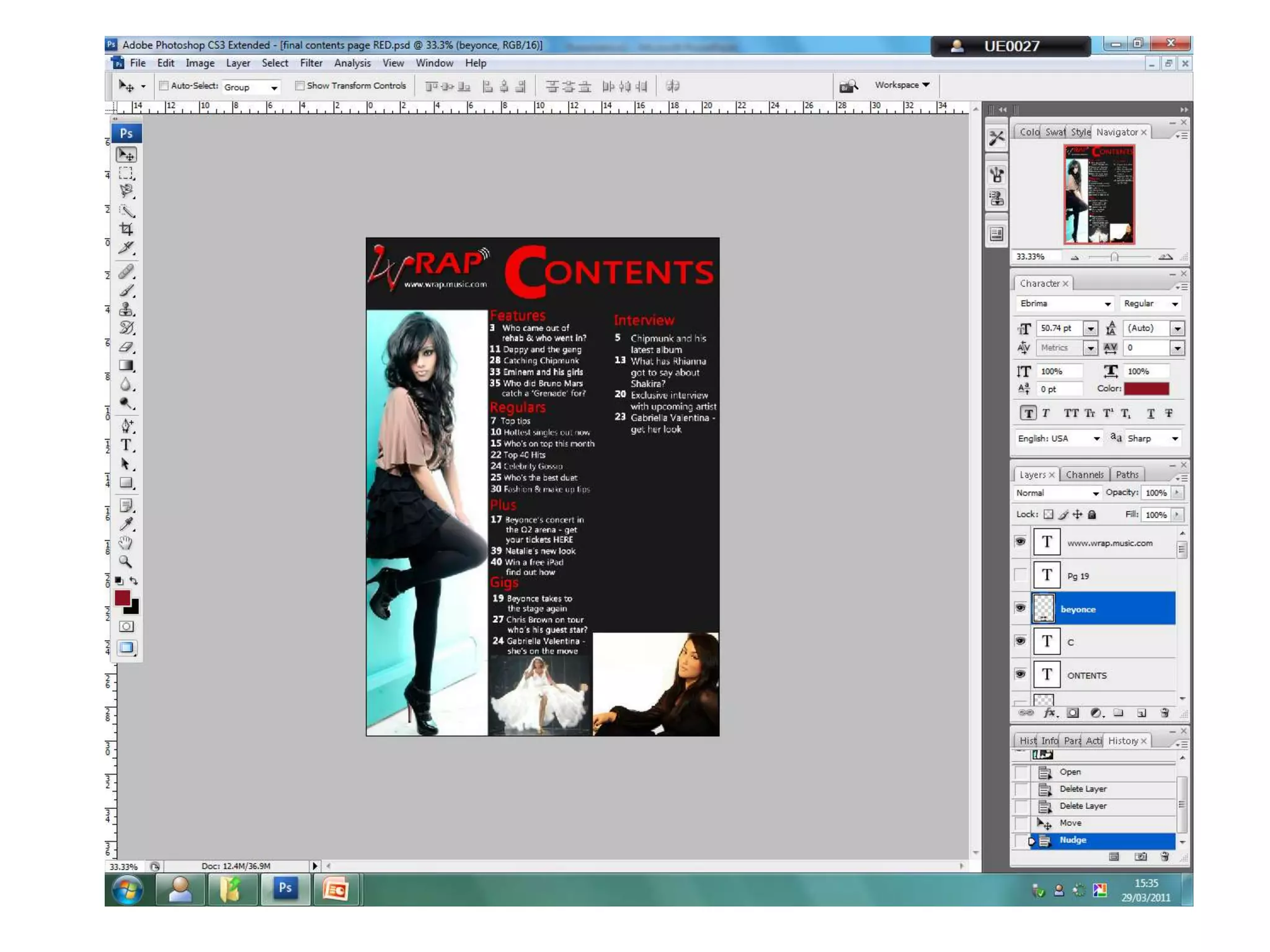Open the Analysis menu

click(352, 63)
